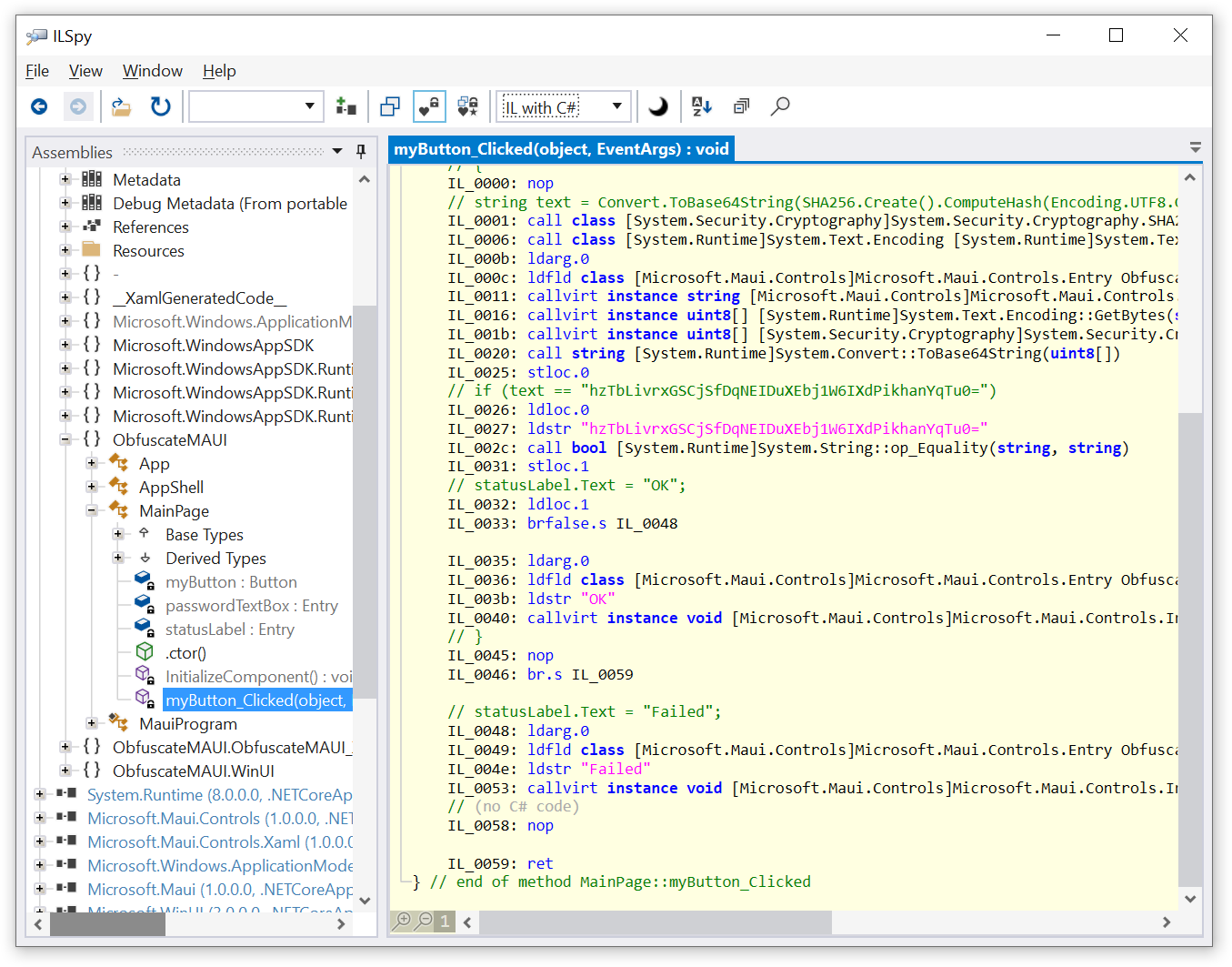Open an assembly using the folder toolbar icon
The image size is (1232, 967).
pos(121,106)
